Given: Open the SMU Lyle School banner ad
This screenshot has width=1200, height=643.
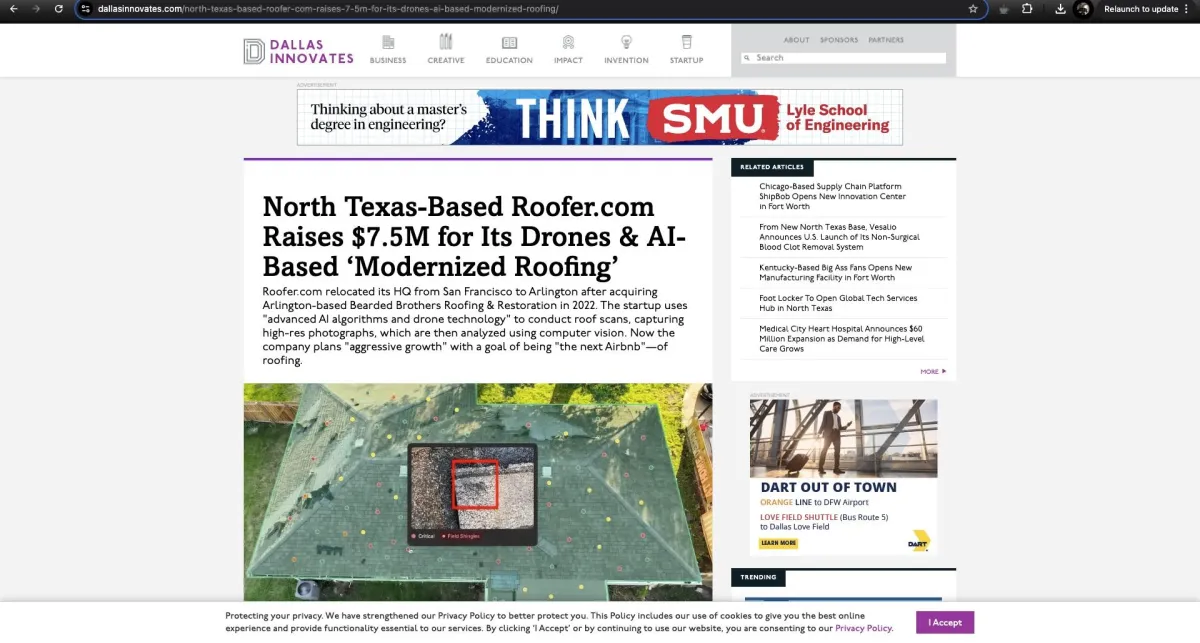Looking at the screenshot, I should point(600,117).
